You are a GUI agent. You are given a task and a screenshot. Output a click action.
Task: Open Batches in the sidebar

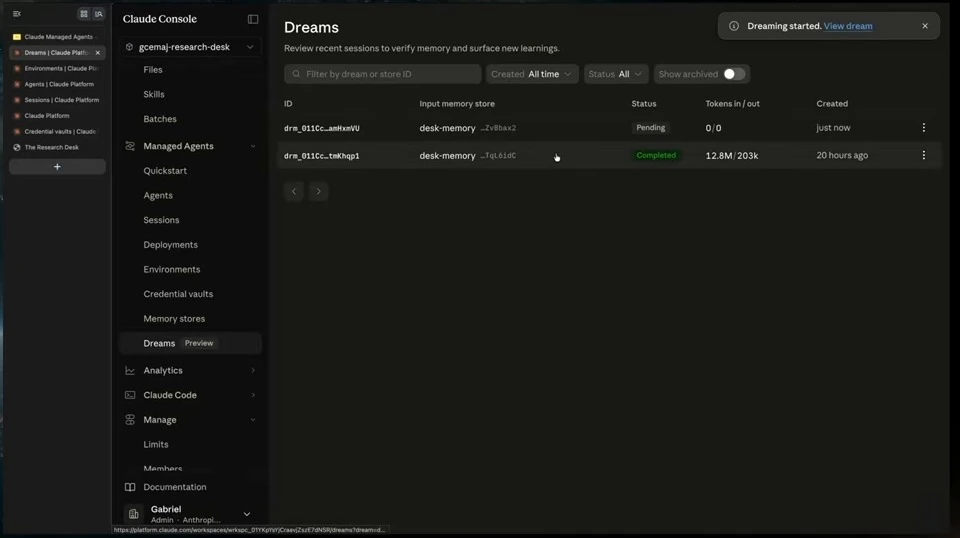[160, 119]
